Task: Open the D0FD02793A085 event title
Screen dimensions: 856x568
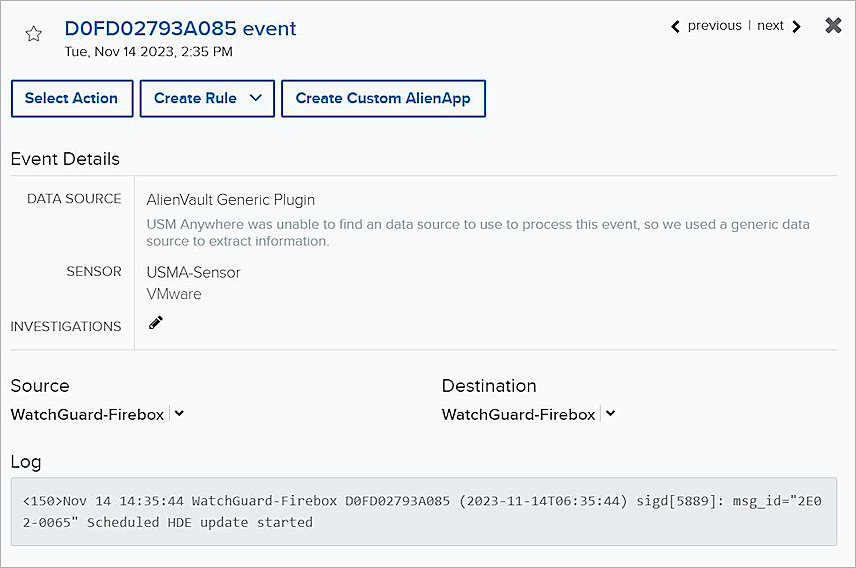Action: click(180, 28)
